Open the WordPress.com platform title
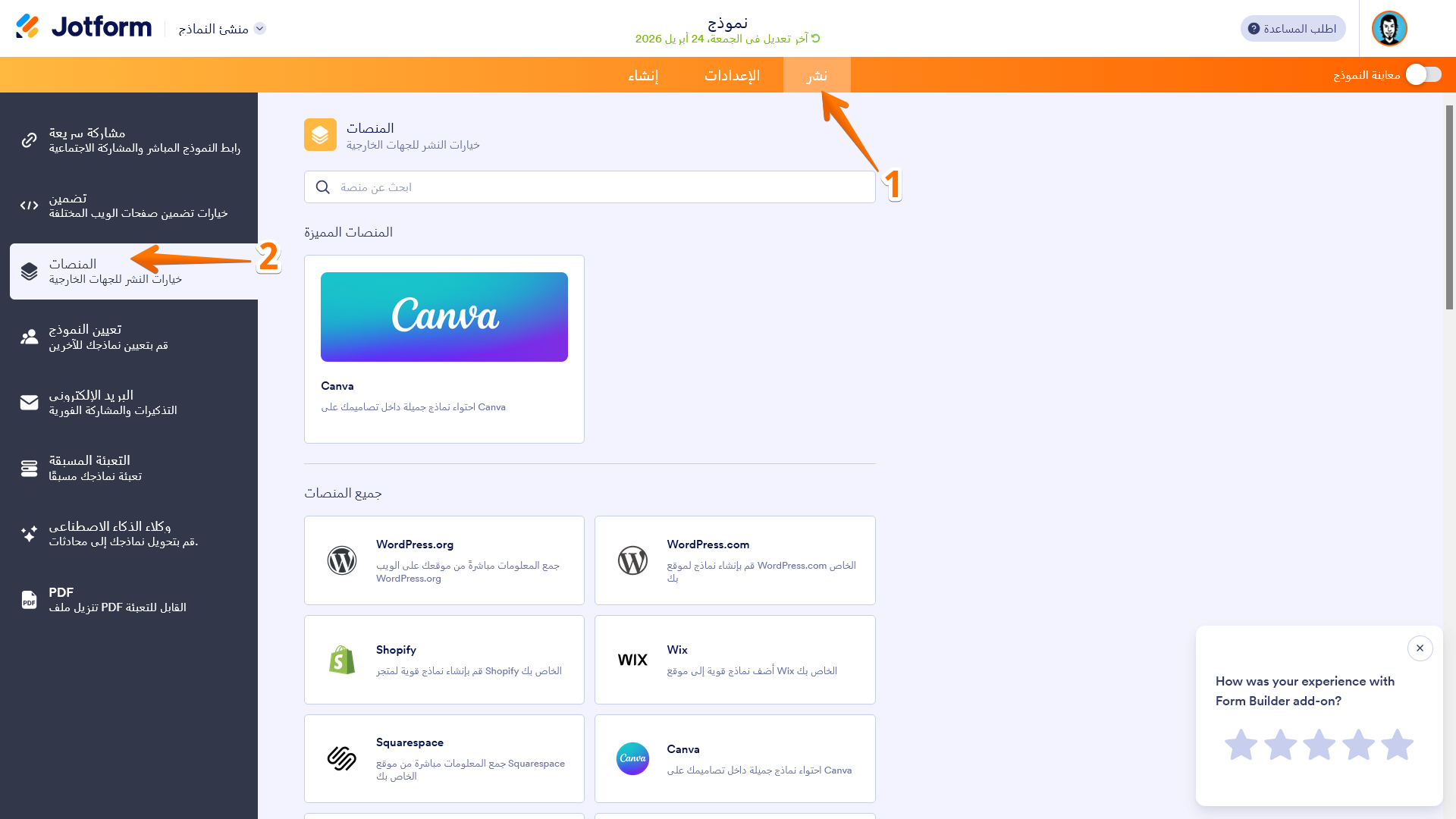The height and width of the screenshot is (819, 1456). [708, 544]
